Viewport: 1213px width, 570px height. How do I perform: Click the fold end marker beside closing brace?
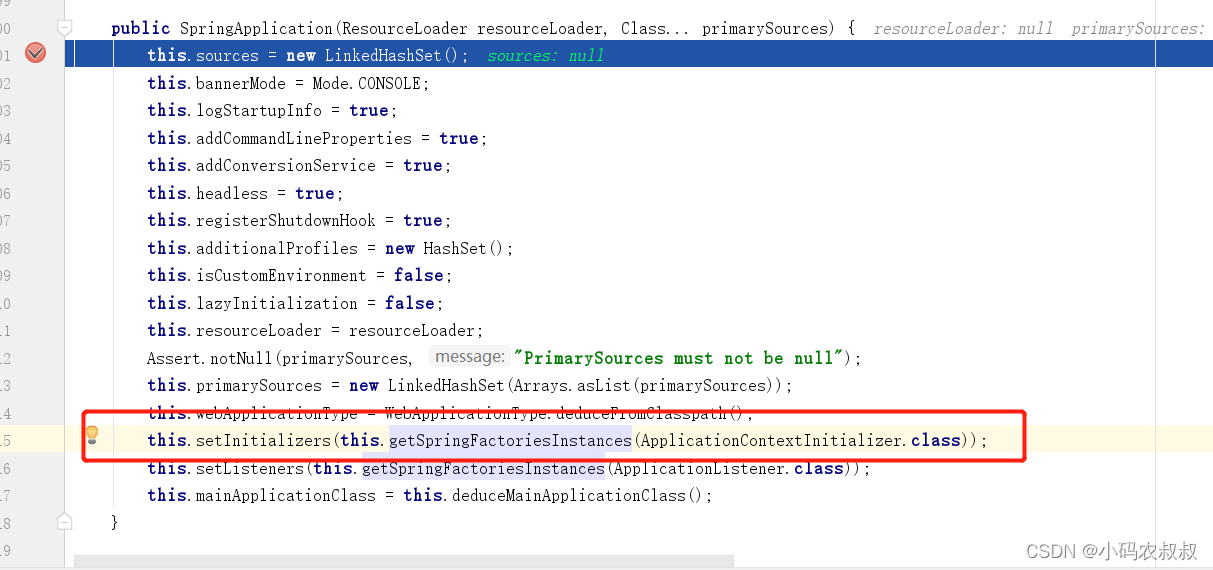coord(65,521)
